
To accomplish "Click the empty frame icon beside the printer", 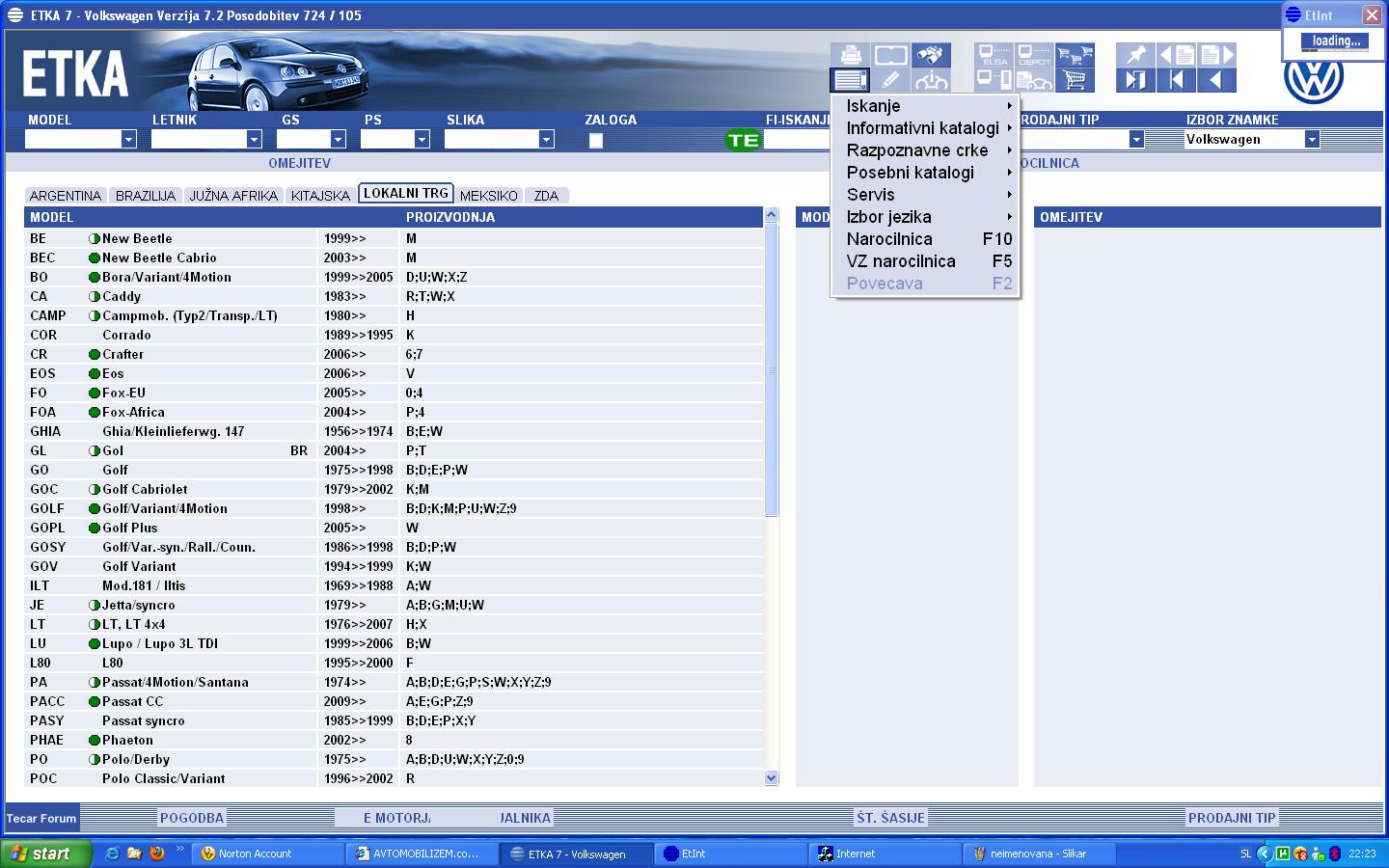I will pyautogui.click(x=890, y=55).
